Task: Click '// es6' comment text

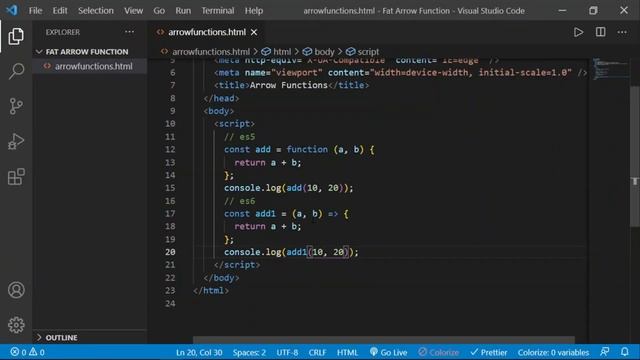Action: 240,201
